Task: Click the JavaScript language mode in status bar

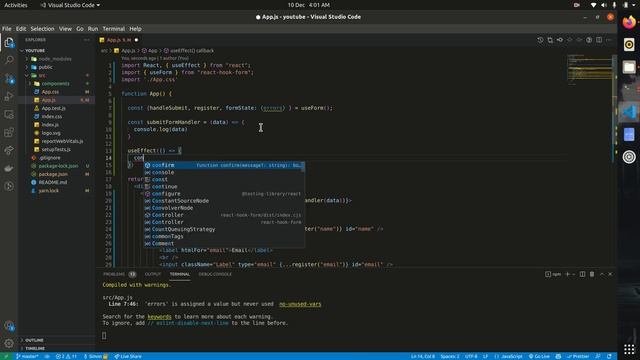Action: (x=509, y=356)
